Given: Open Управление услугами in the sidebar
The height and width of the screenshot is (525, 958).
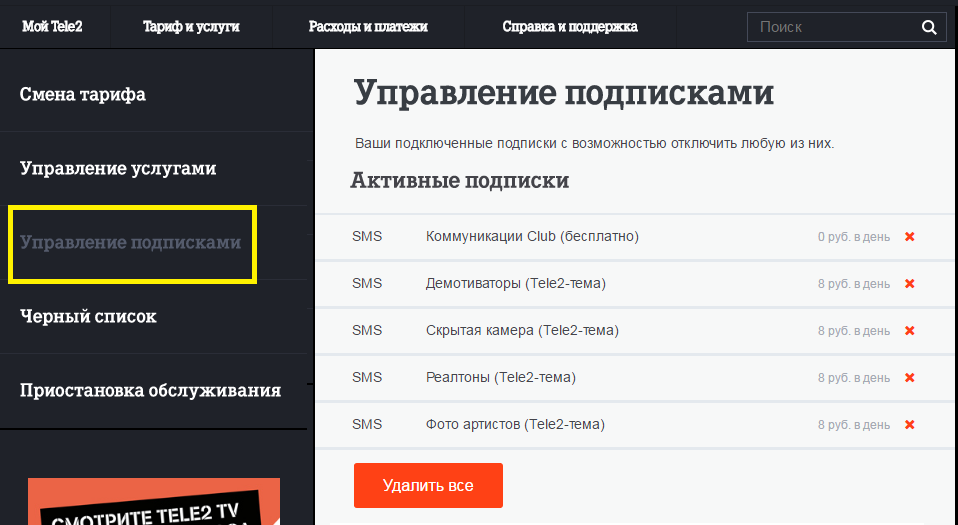Looking at the screenshot, I should point(118,168).
